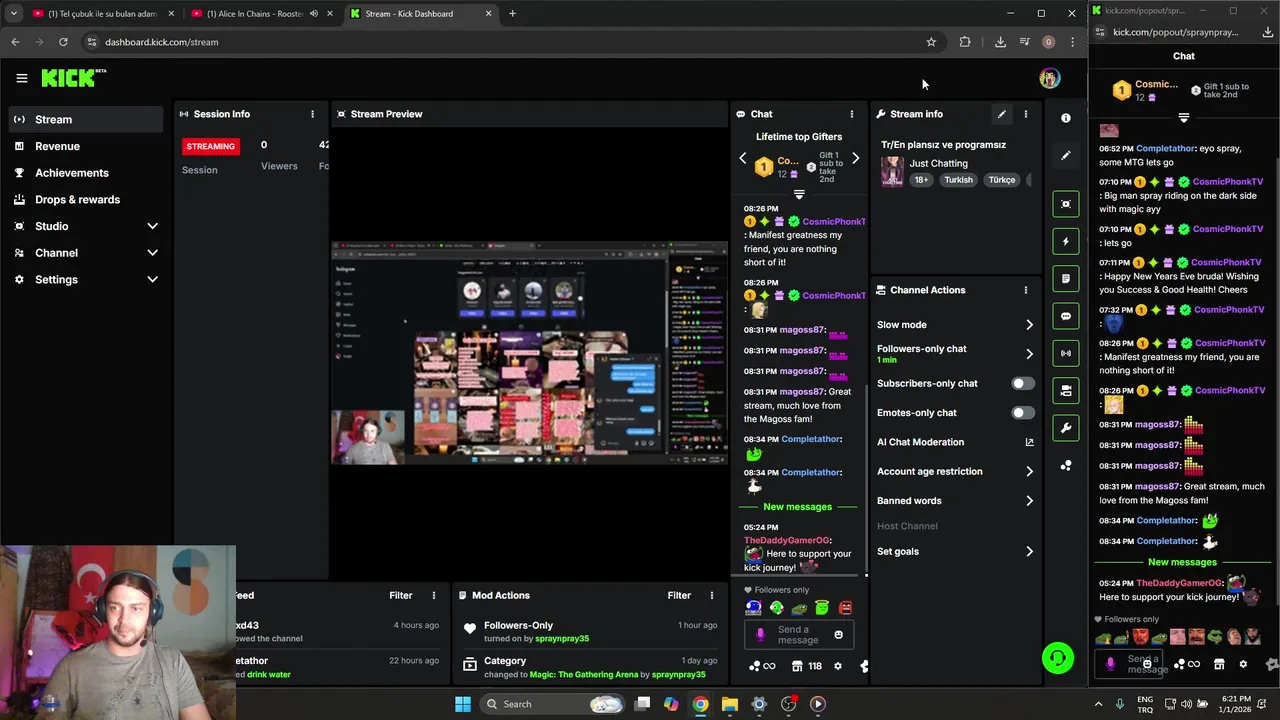Viewport: 1280px width, 720px height.
Task: Expand the Settings sidebar section
Action: (x=152, y=280)
